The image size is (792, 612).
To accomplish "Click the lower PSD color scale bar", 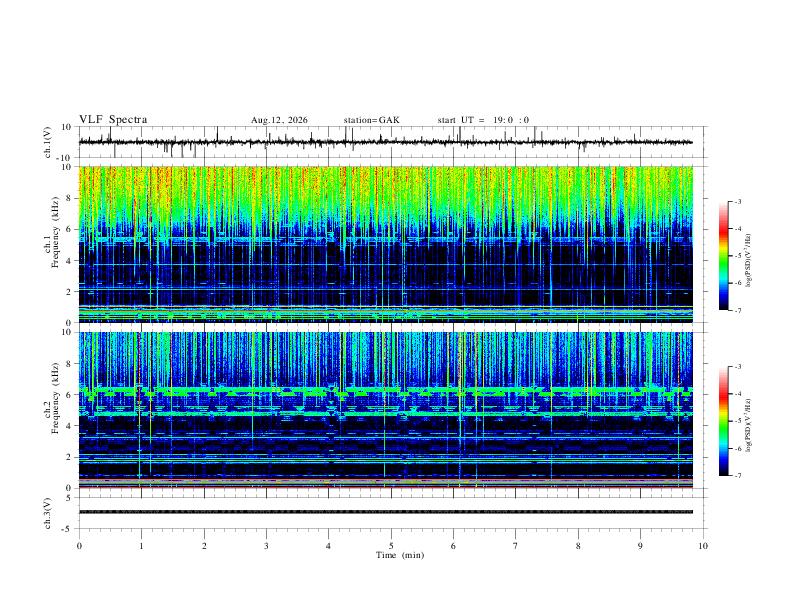I will pos(724,421).
